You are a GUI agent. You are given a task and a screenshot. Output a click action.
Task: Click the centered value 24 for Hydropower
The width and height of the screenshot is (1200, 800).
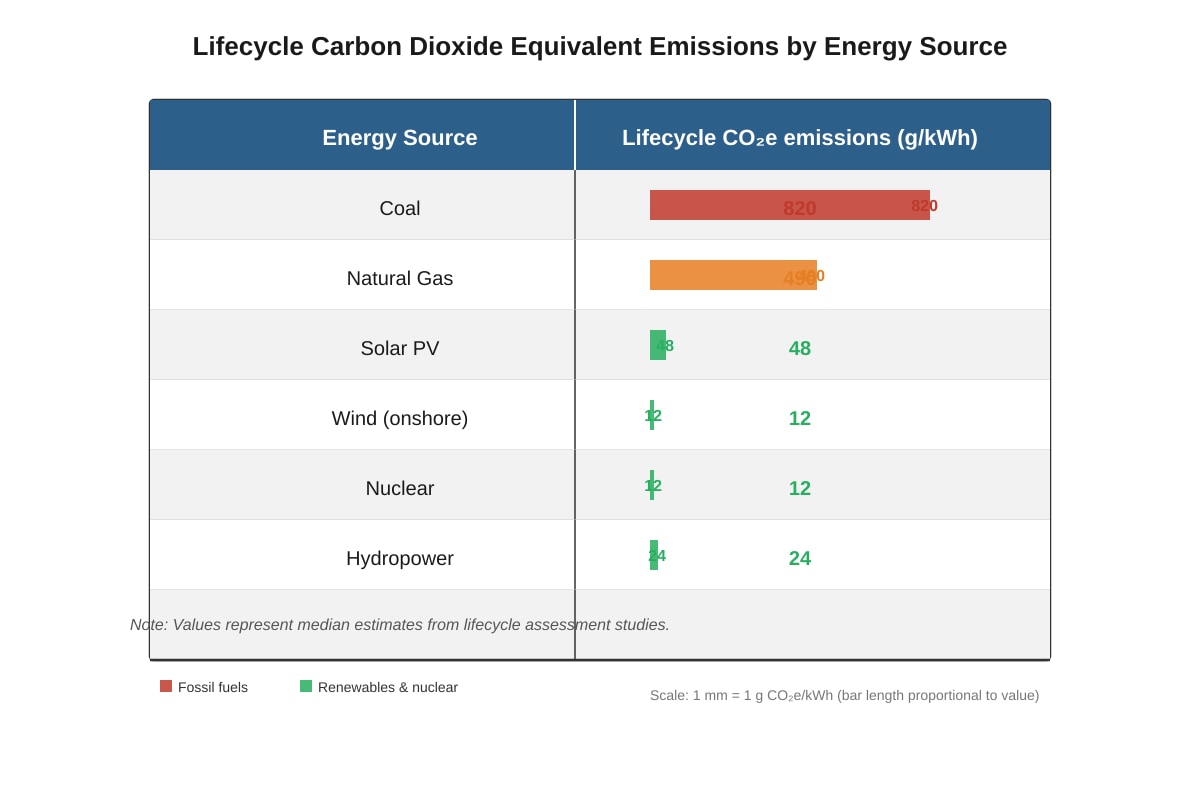point(800,558)
